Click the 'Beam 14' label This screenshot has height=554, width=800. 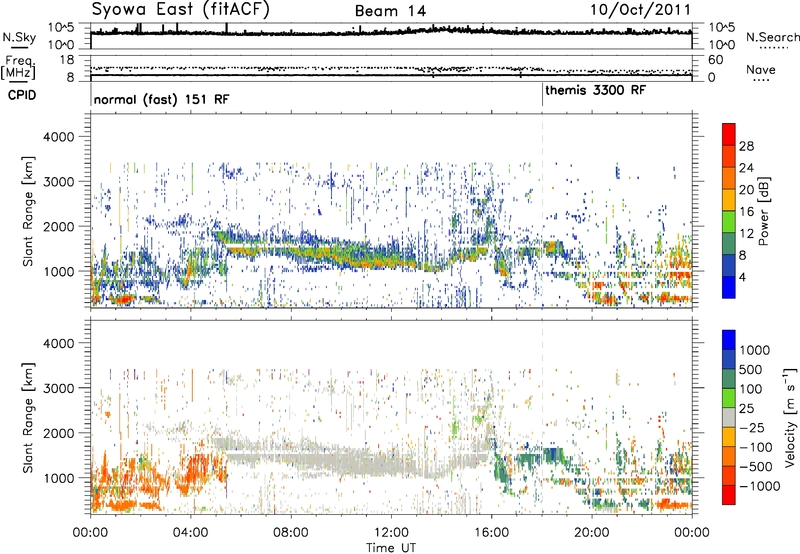coord(390,11)
